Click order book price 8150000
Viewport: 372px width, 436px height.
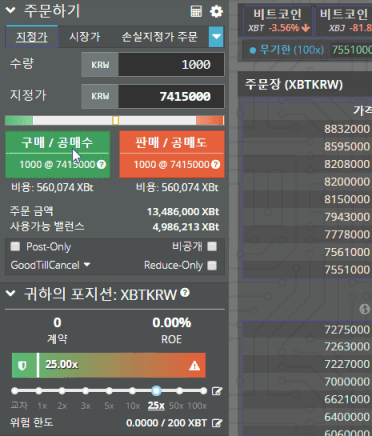[x=347, y=199]
